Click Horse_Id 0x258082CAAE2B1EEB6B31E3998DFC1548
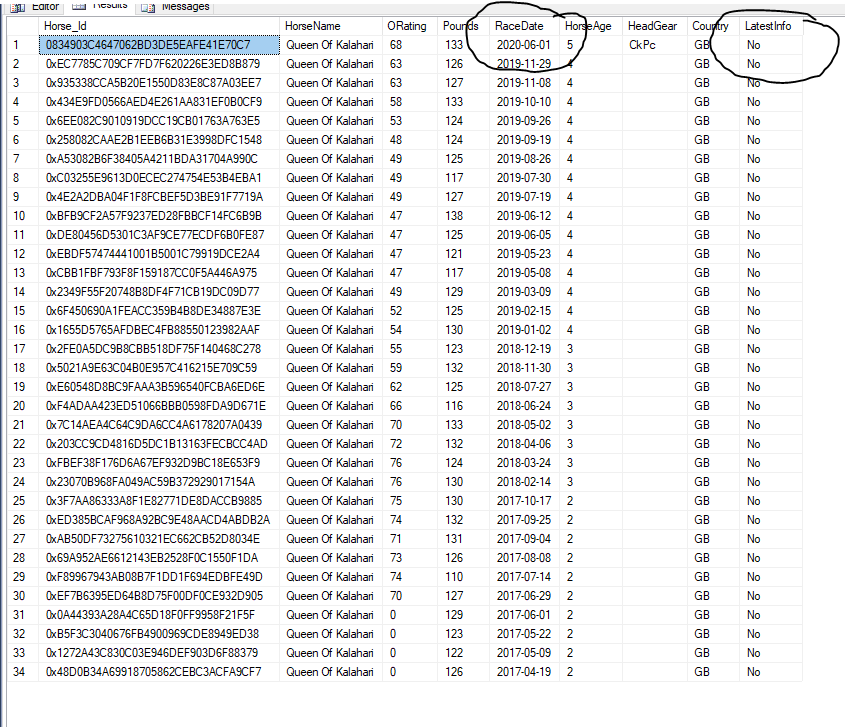This screenshot has height=727, width=845. (x=159, y=140)
